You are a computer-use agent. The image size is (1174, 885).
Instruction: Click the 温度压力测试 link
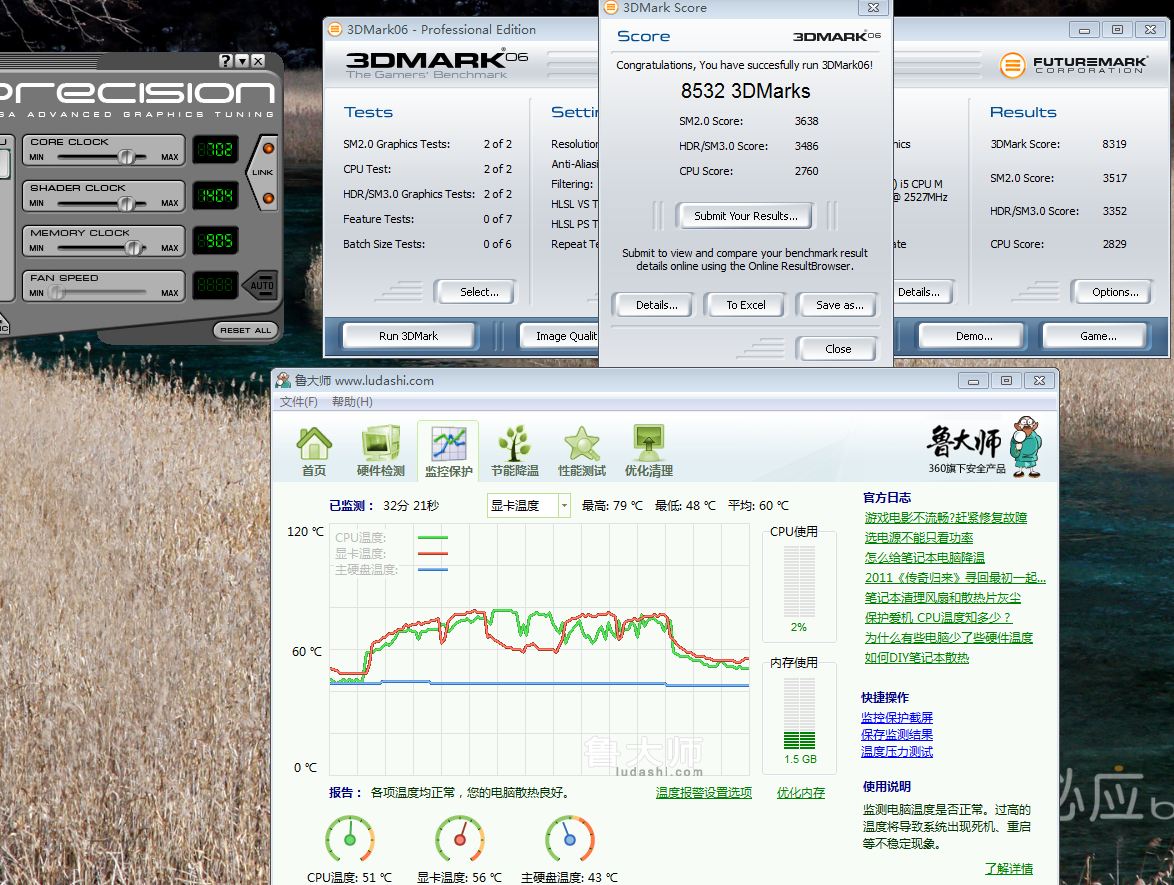(x=897, y=752)
